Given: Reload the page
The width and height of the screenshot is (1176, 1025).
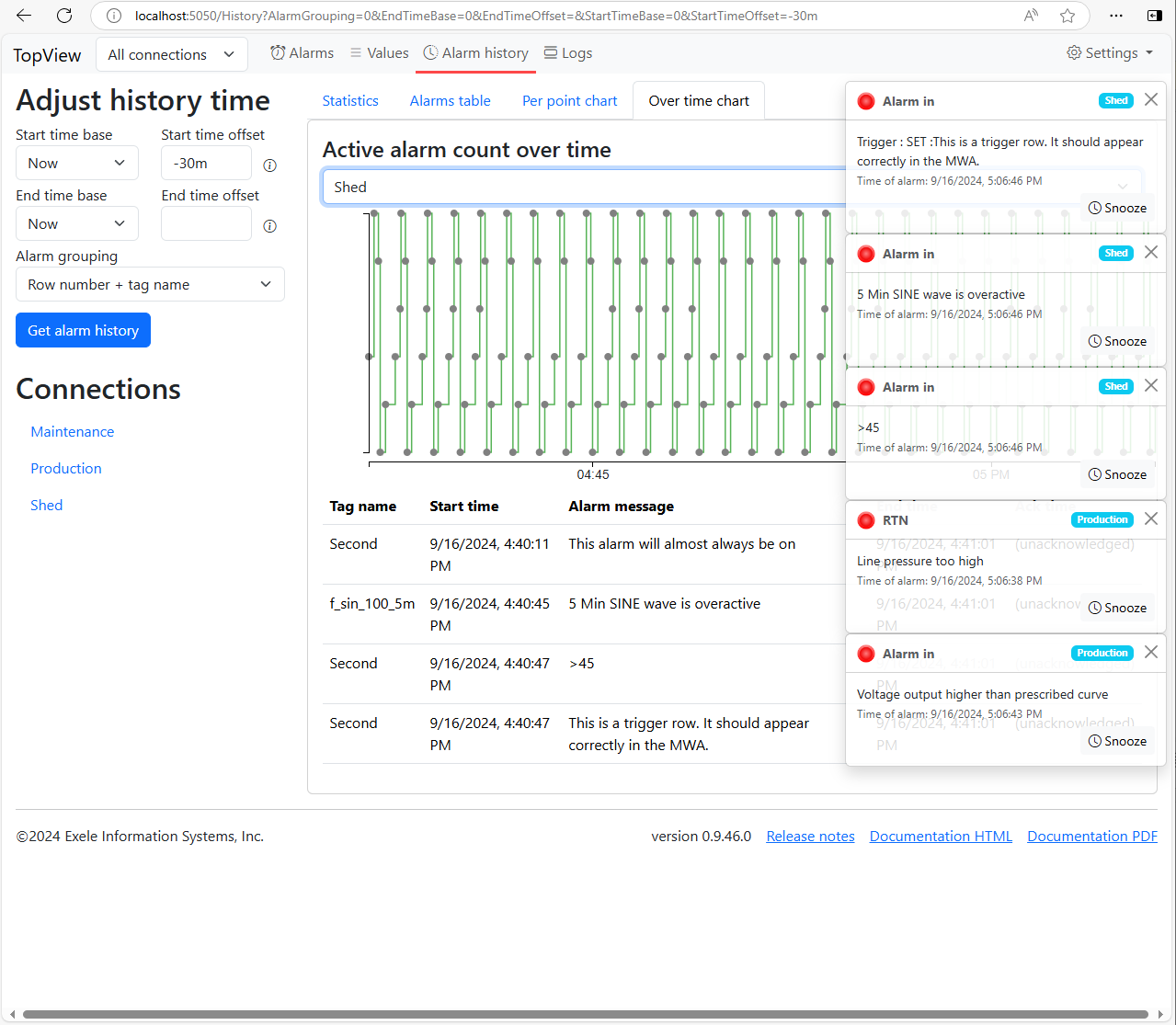Looking at the screenshot, I should pos(64,16).
